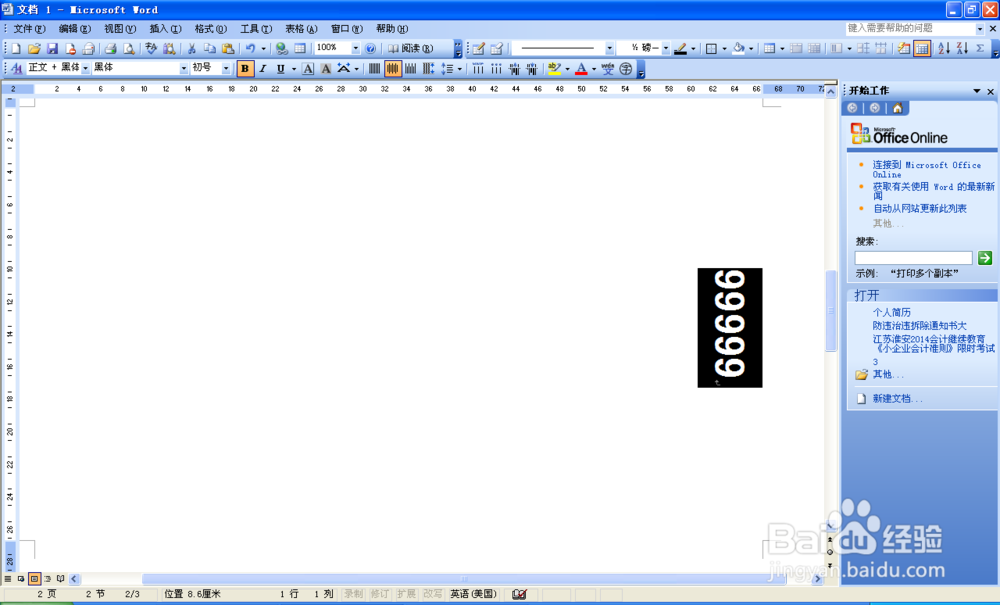The height and width of the screenshot is (605, 1000).
Task: Open the 开始工作 task pane menu arrow
Action: [x=976, y=91]
